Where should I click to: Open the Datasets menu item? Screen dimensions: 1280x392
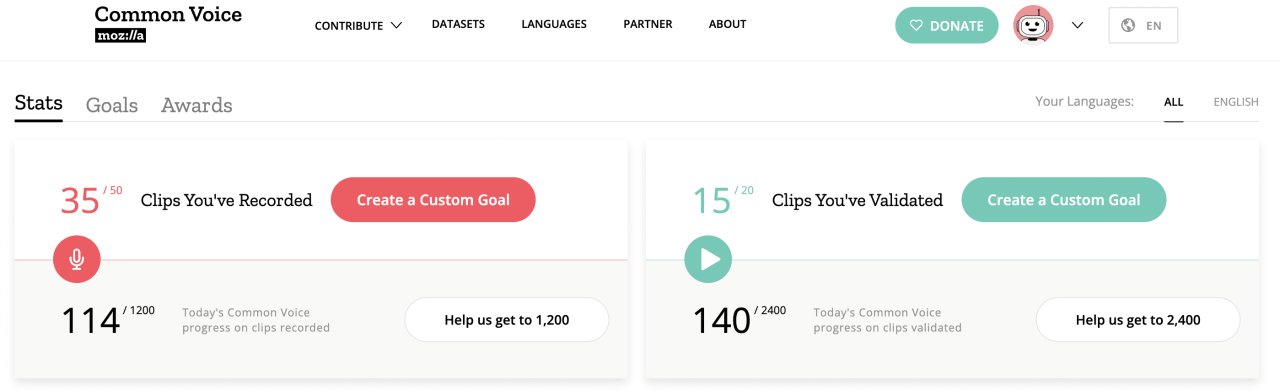[x=458, y=24]
